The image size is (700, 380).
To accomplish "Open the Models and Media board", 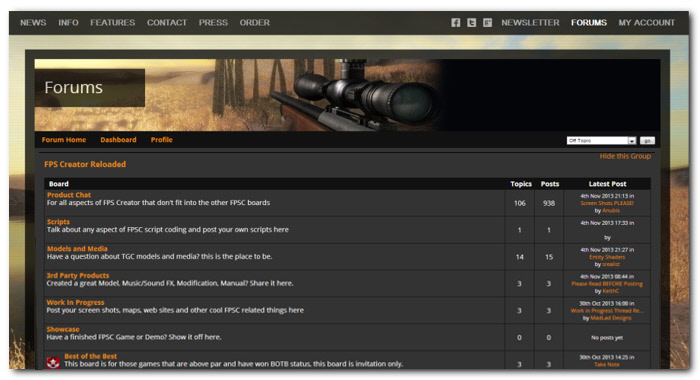I will pos(77,249).
